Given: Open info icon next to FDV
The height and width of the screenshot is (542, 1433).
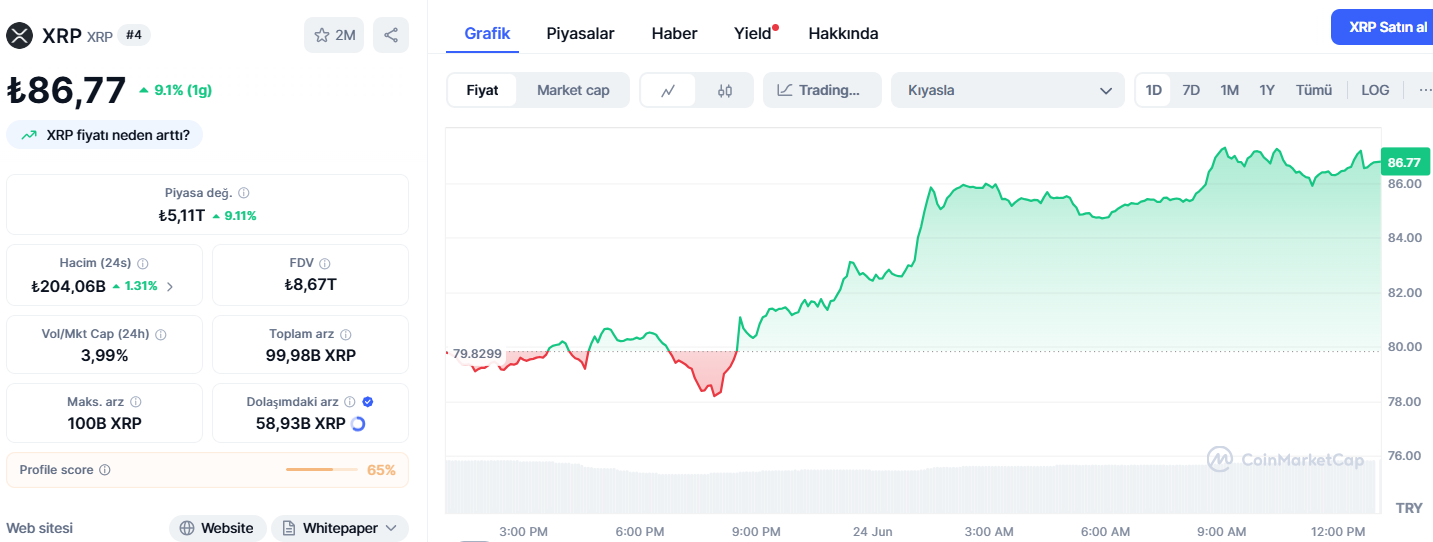Looking at the screenshot, I should pyautogui.click(x=325, y=263).
